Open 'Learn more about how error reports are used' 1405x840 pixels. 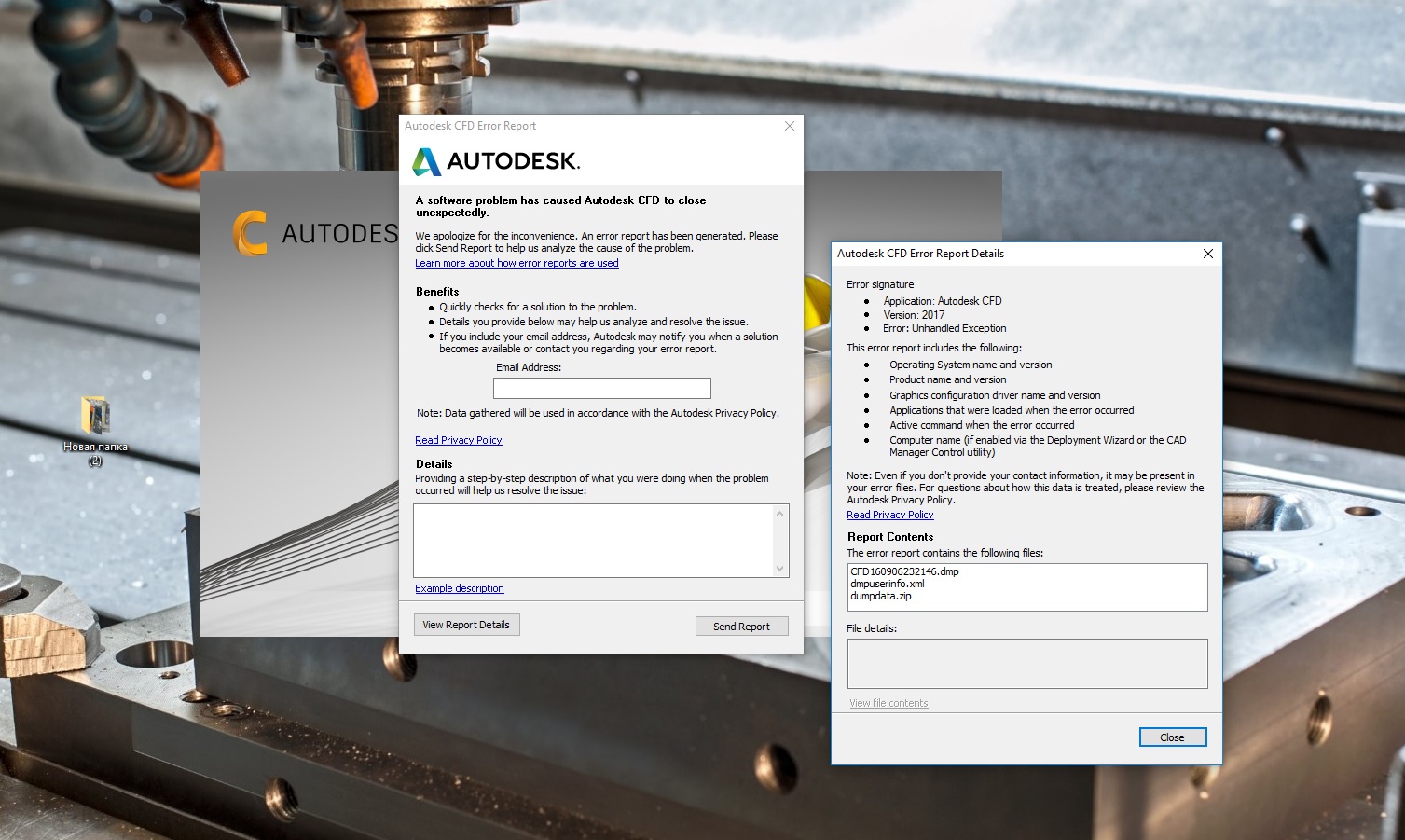click(x=517, y=264)
